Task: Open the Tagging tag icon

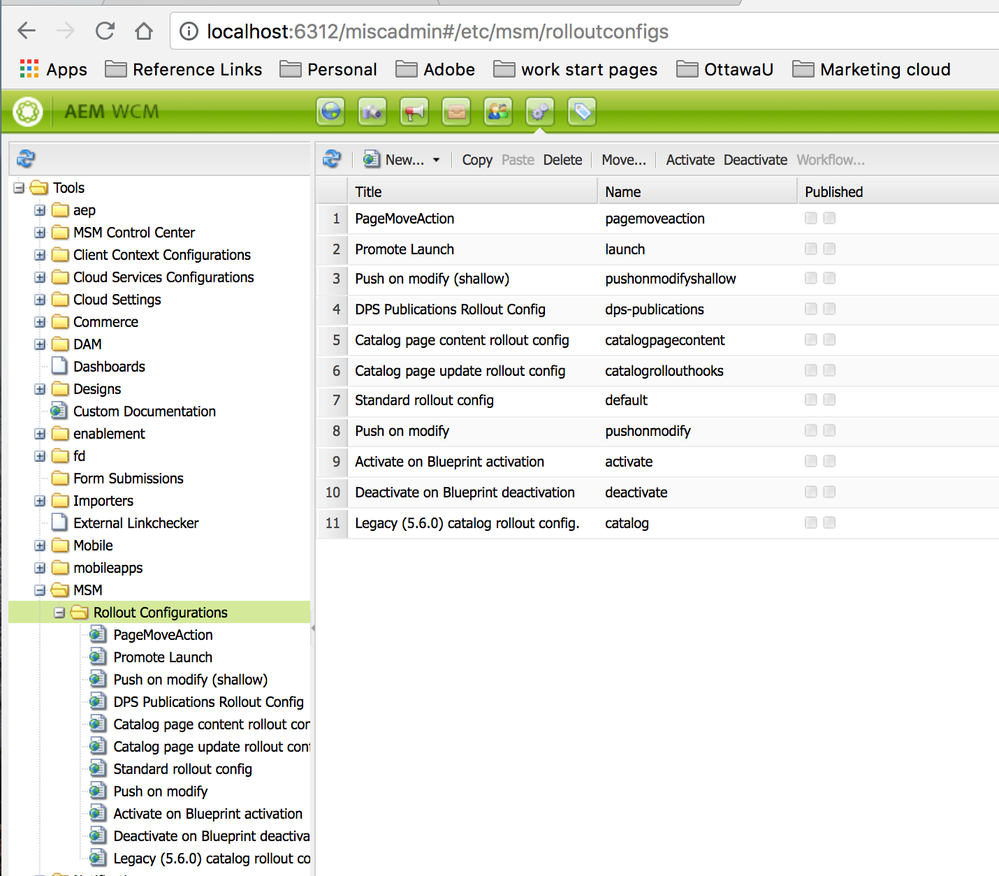Action: coord(581,112)
